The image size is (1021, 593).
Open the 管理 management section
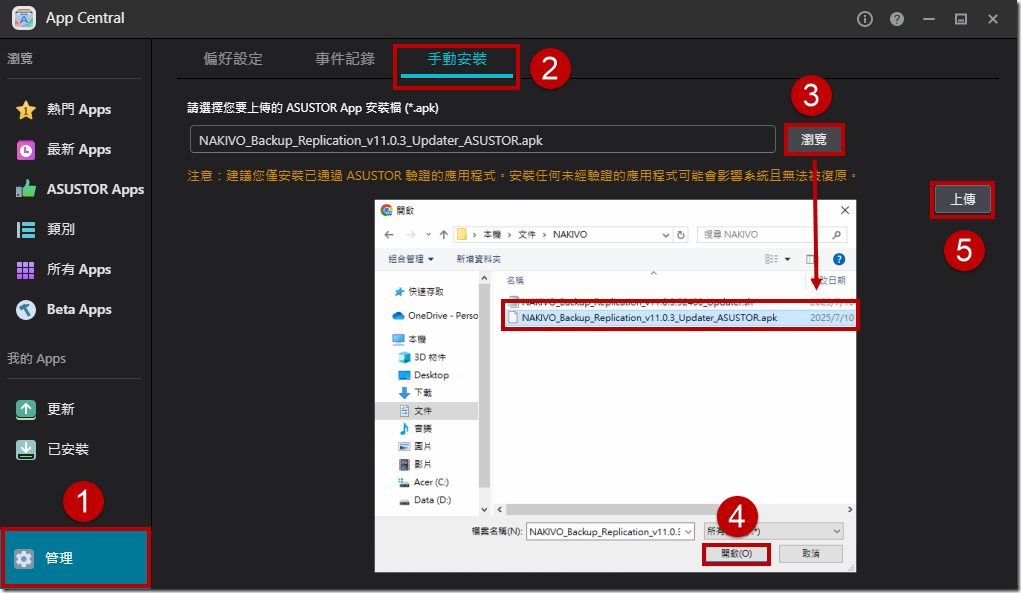[76, 558]
